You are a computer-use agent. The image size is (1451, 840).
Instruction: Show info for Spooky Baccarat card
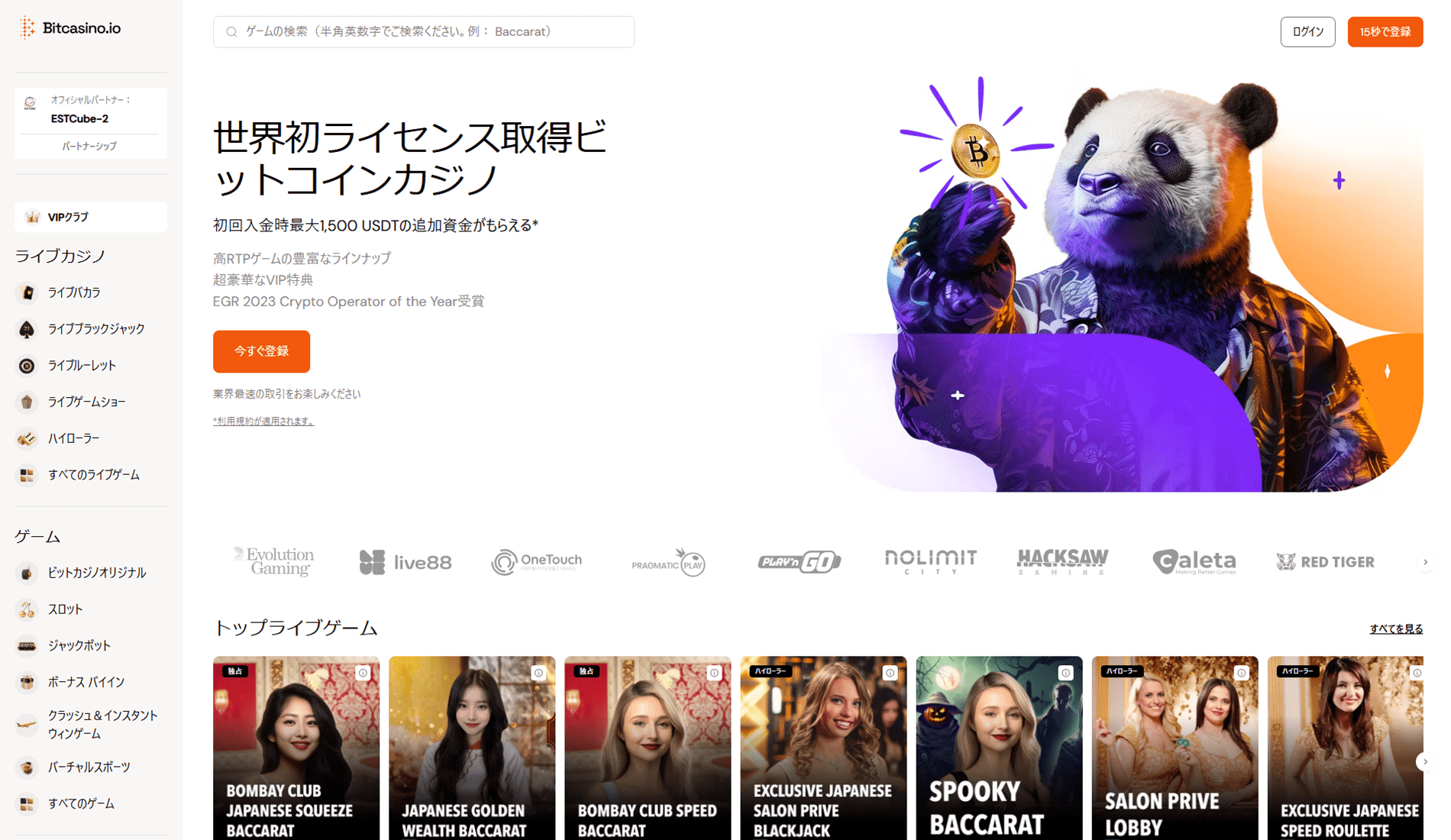point(1066,673)
